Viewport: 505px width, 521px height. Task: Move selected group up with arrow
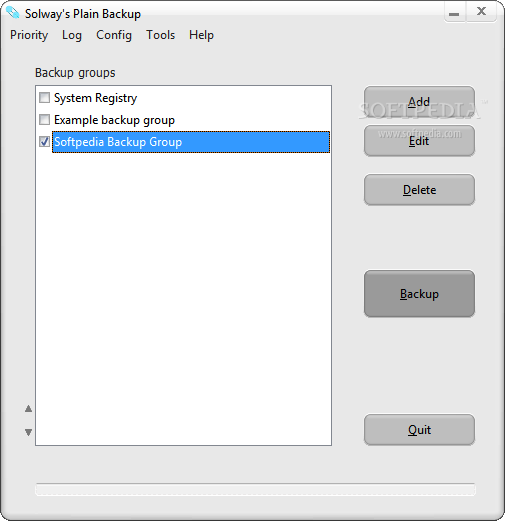click(x=28, y=408)
